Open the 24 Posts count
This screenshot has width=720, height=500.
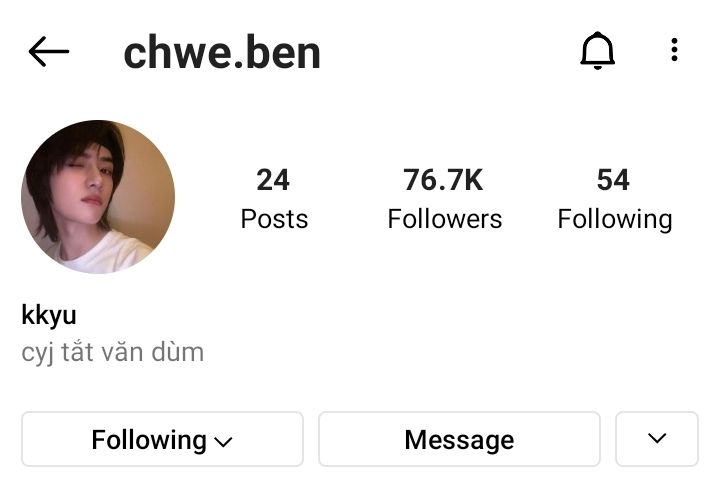tap(274, 198)
